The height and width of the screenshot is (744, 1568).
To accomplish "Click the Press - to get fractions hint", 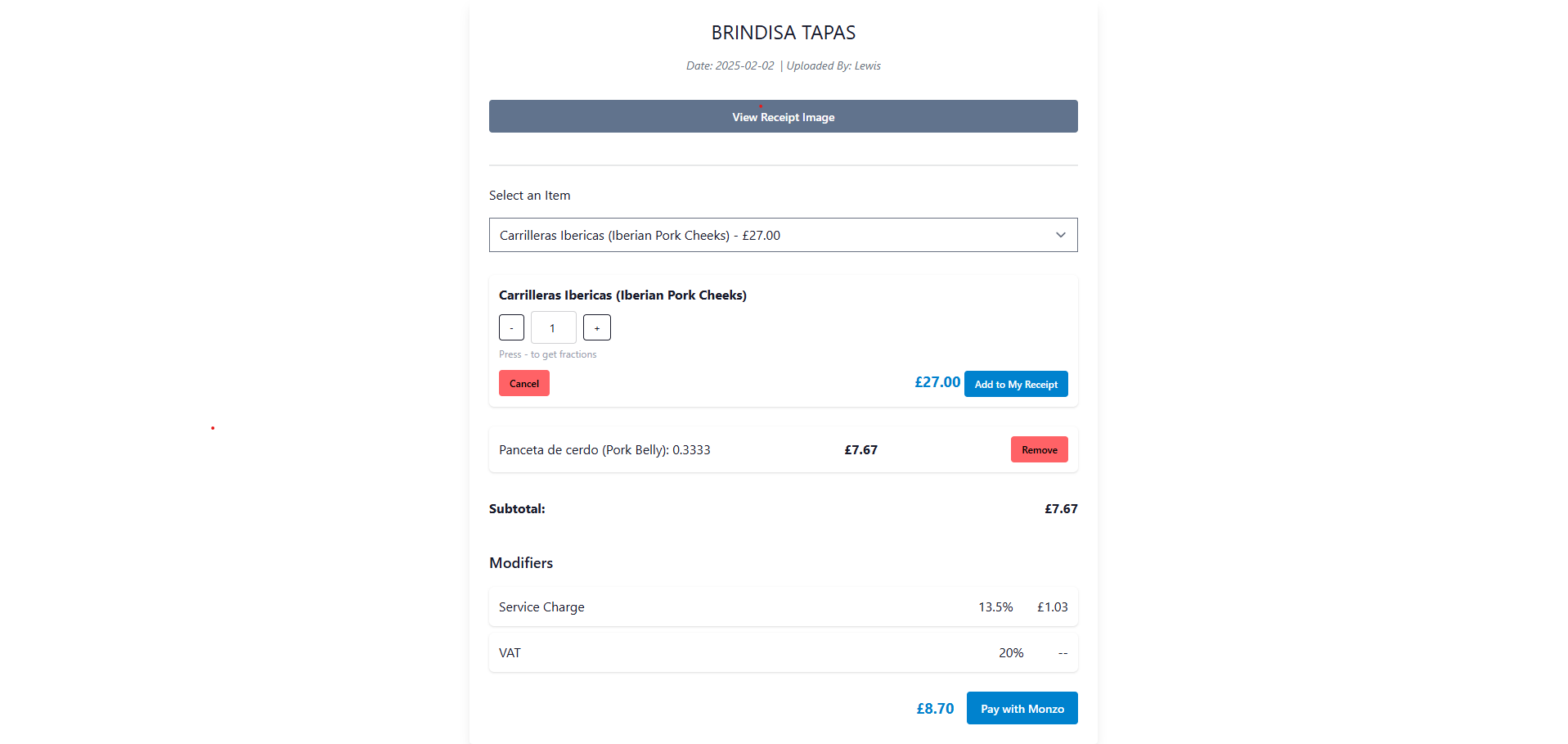I will [547, 354].
